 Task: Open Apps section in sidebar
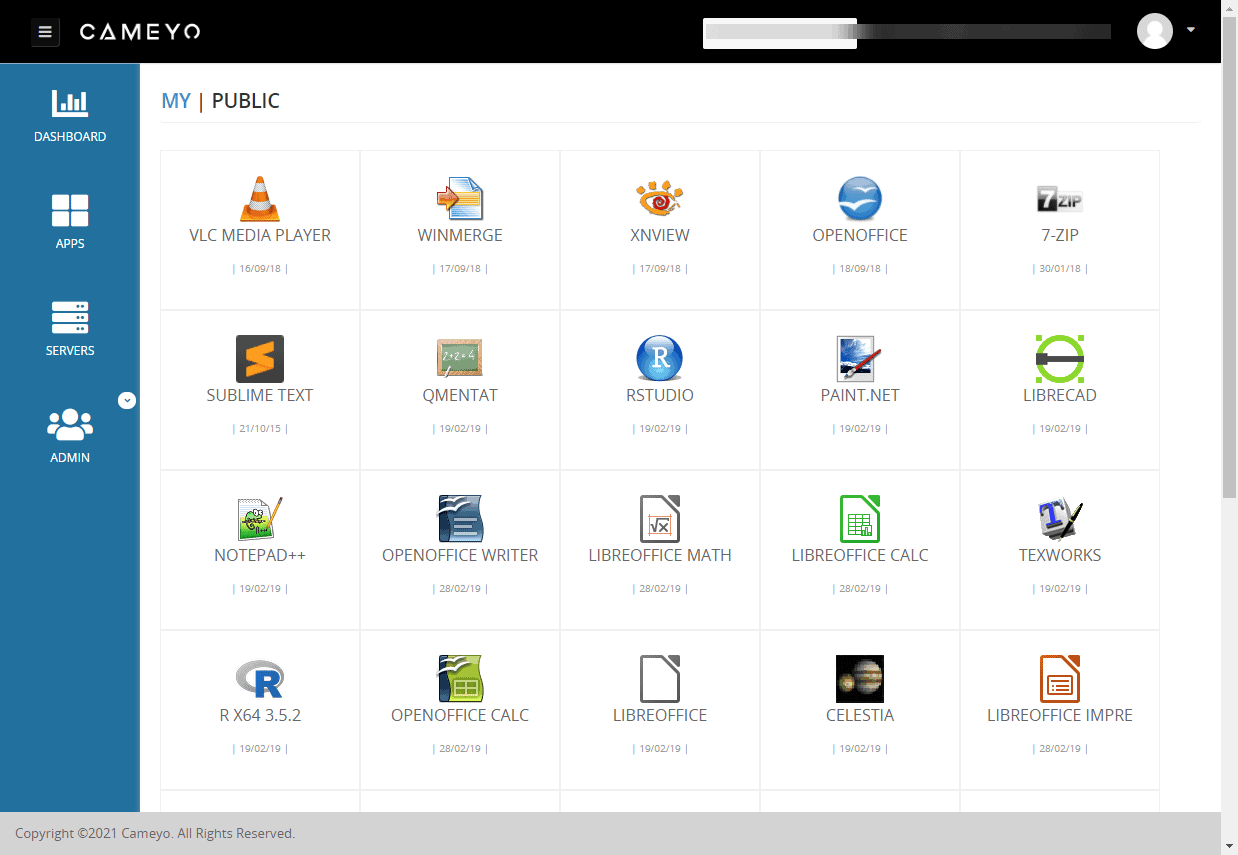[x=70, y=222]
